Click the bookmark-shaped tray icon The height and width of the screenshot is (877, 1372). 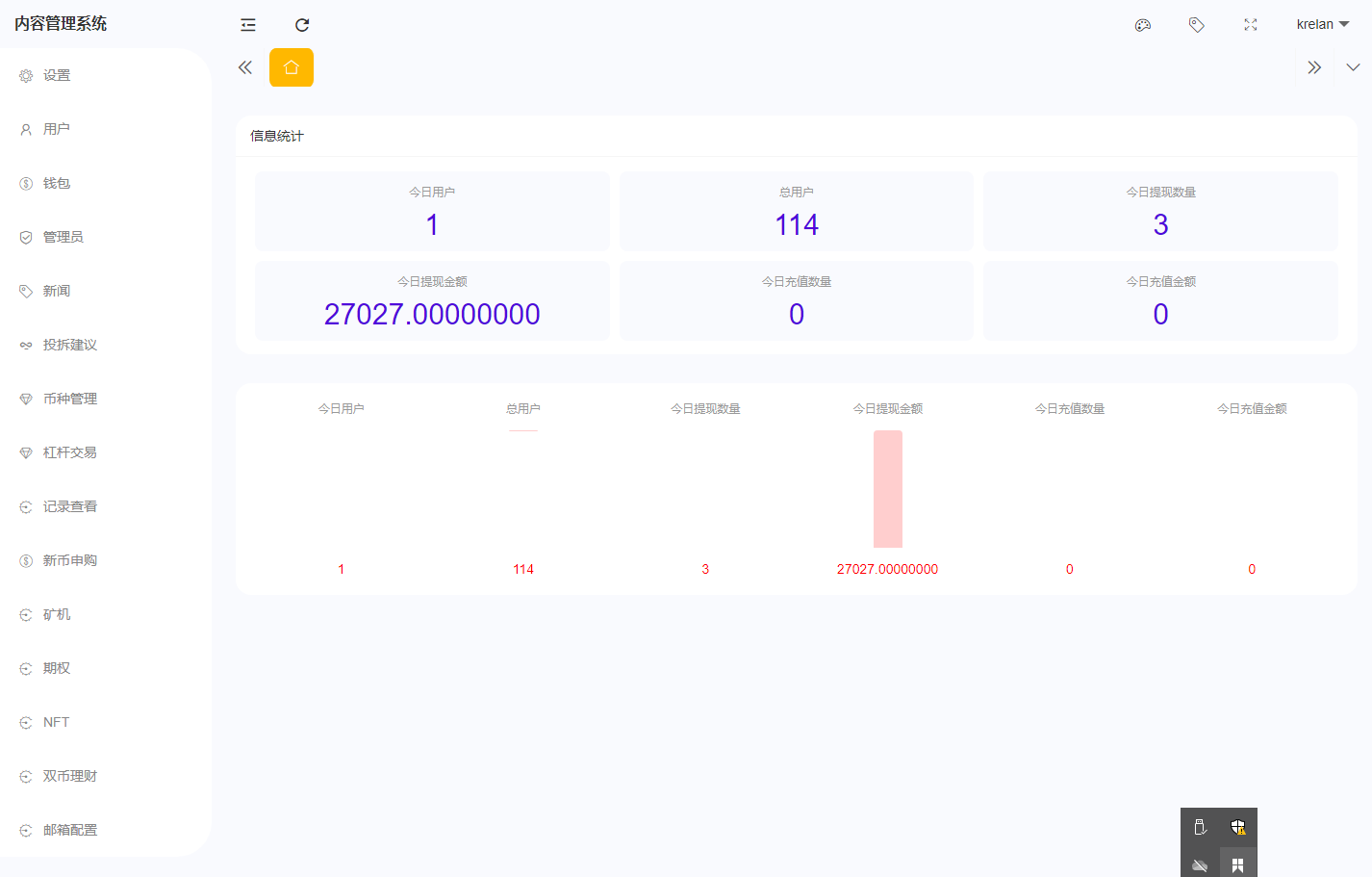[1238, 865]
